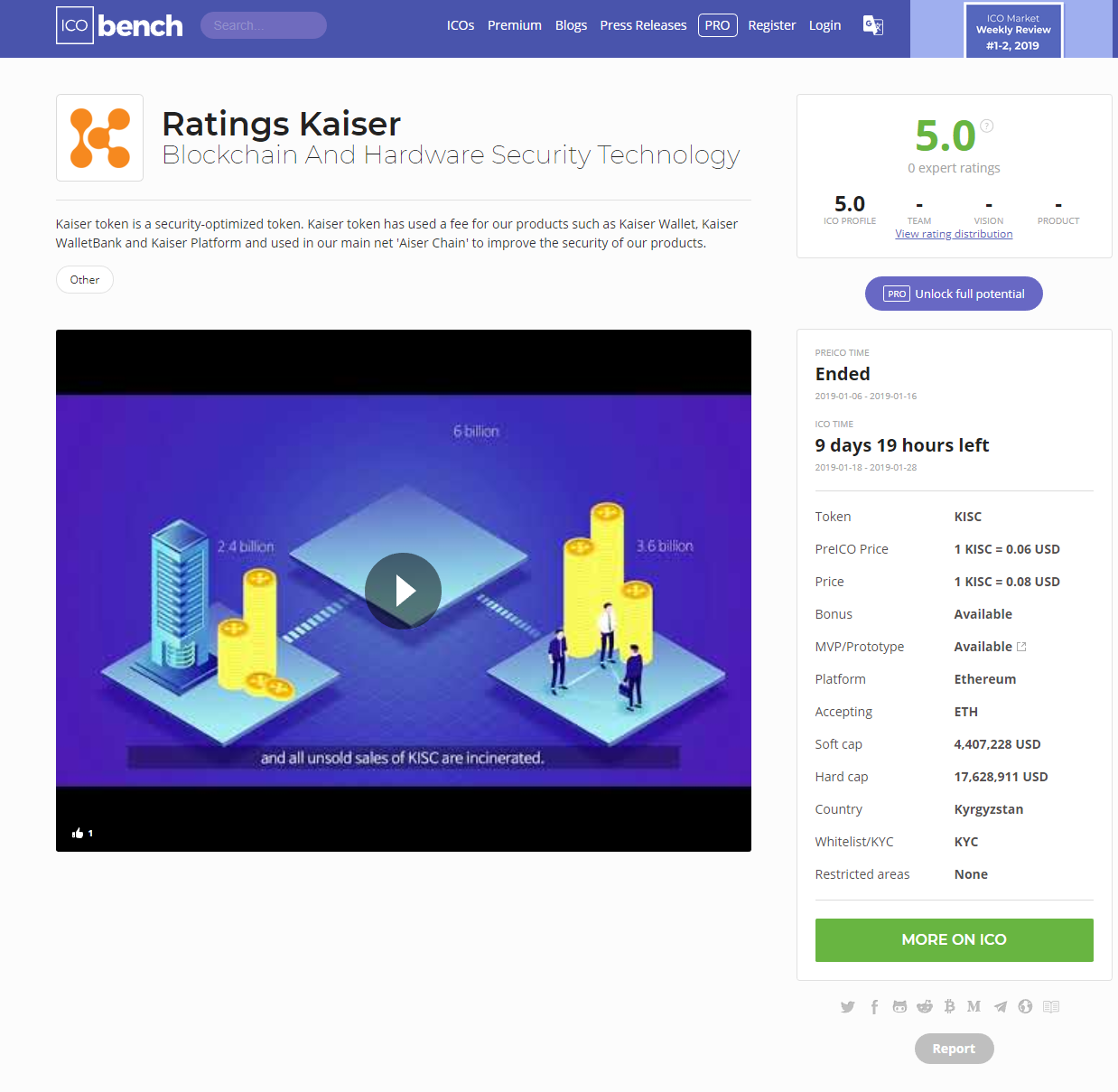Open the Medium blog icon
Viewport: 1118px width, 1092px height.
(x=974, y=1007)
